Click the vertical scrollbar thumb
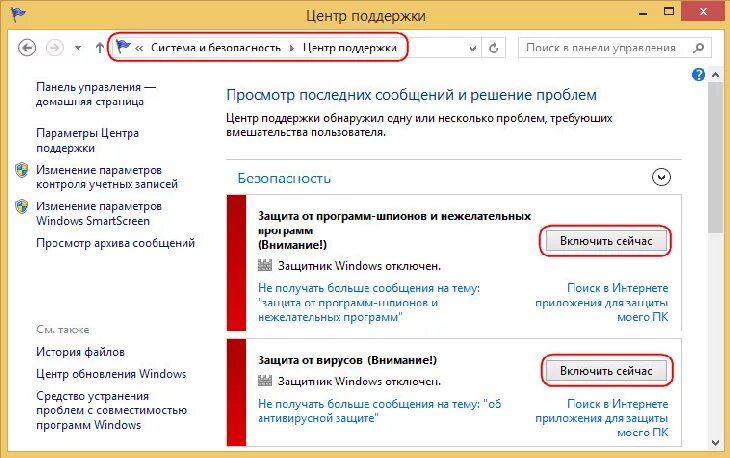 point(715,157)
